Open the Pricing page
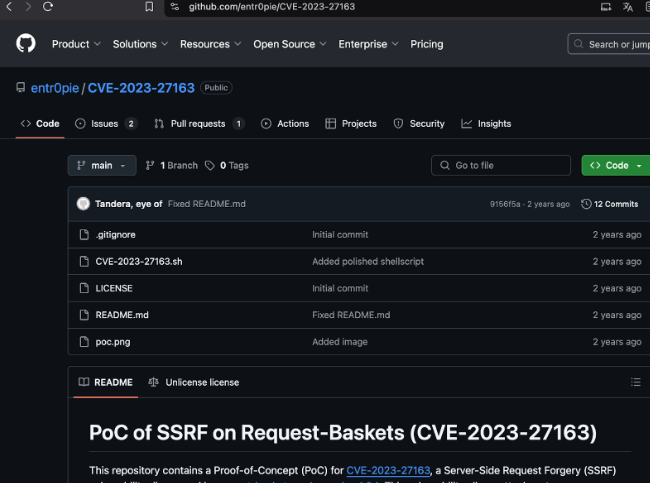This screenshot has height=483, width=650. 427,44
